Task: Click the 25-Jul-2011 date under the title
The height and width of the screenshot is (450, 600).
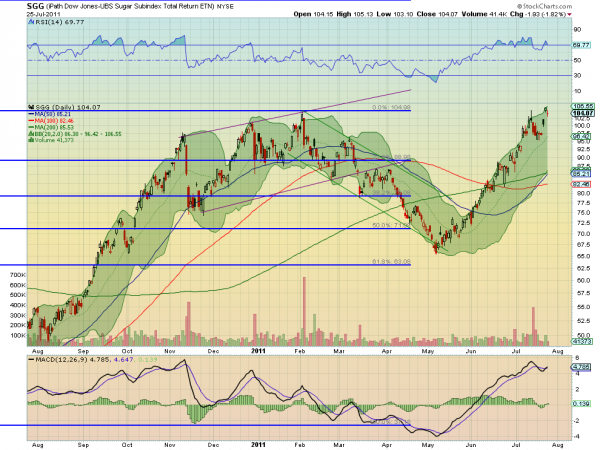Action: [x=42, y=14]
